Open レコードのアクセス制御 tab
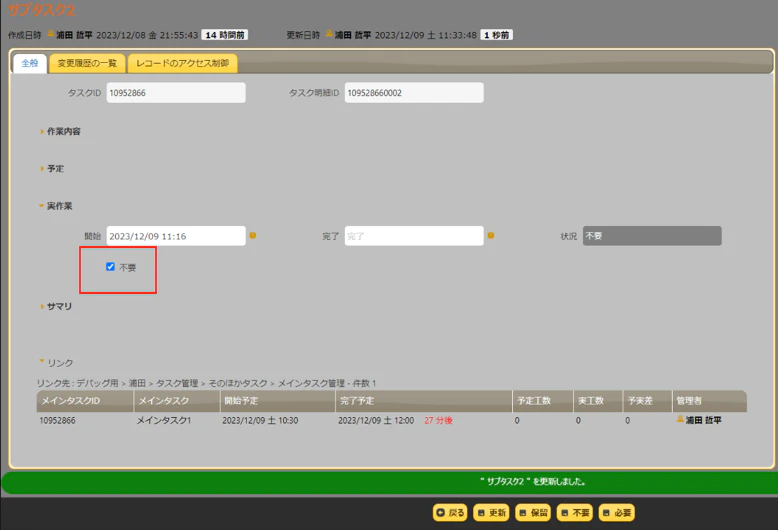This screenshot has height=530, width=778. pyautogui.click(x=183, y=64)
